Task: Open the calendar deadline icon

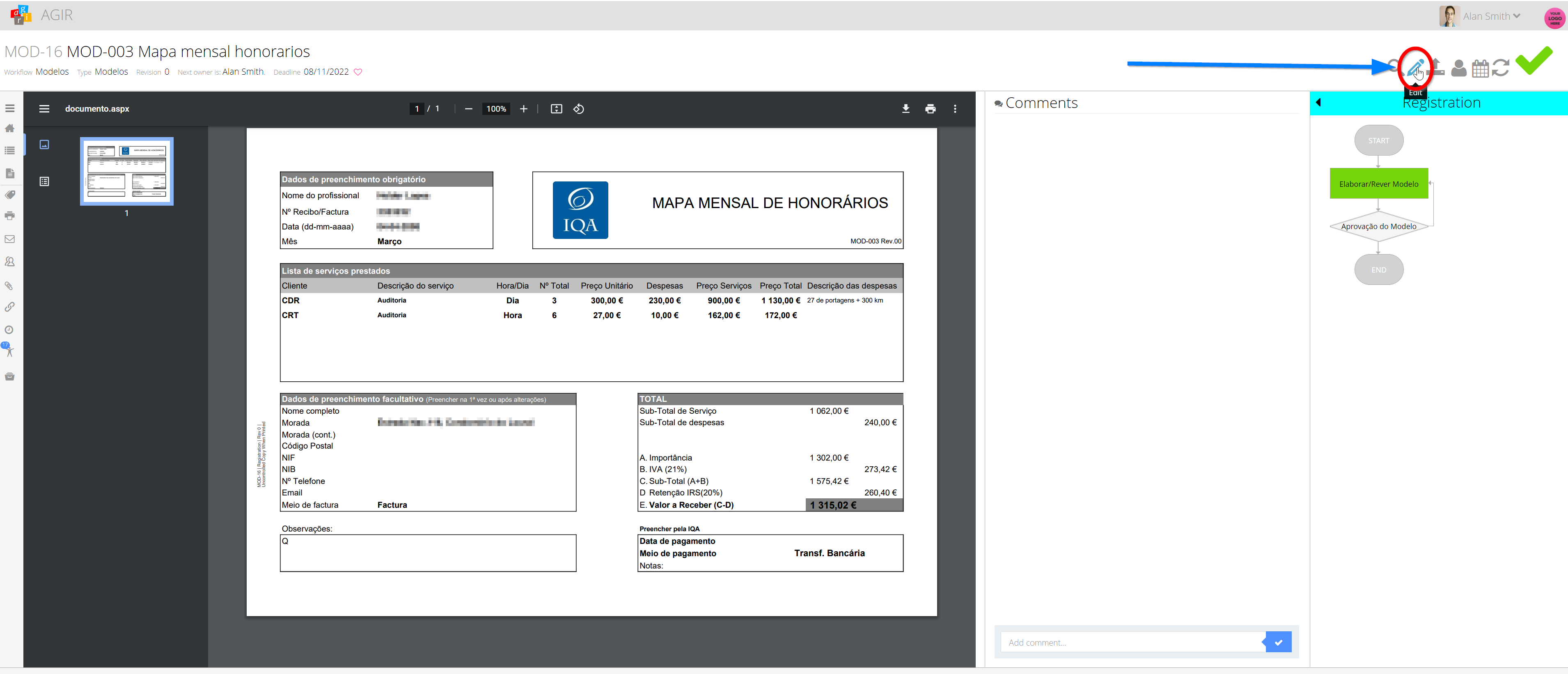Action: 1480,68
